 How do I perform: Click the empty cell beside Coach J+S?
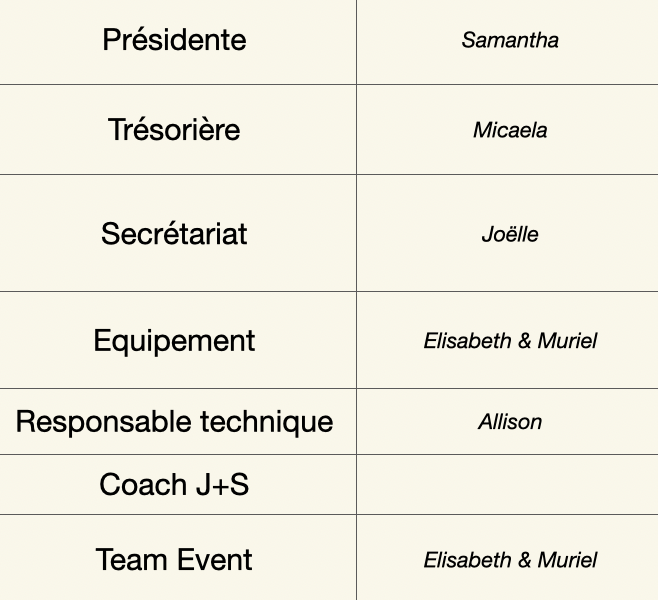tap(507, 485)
